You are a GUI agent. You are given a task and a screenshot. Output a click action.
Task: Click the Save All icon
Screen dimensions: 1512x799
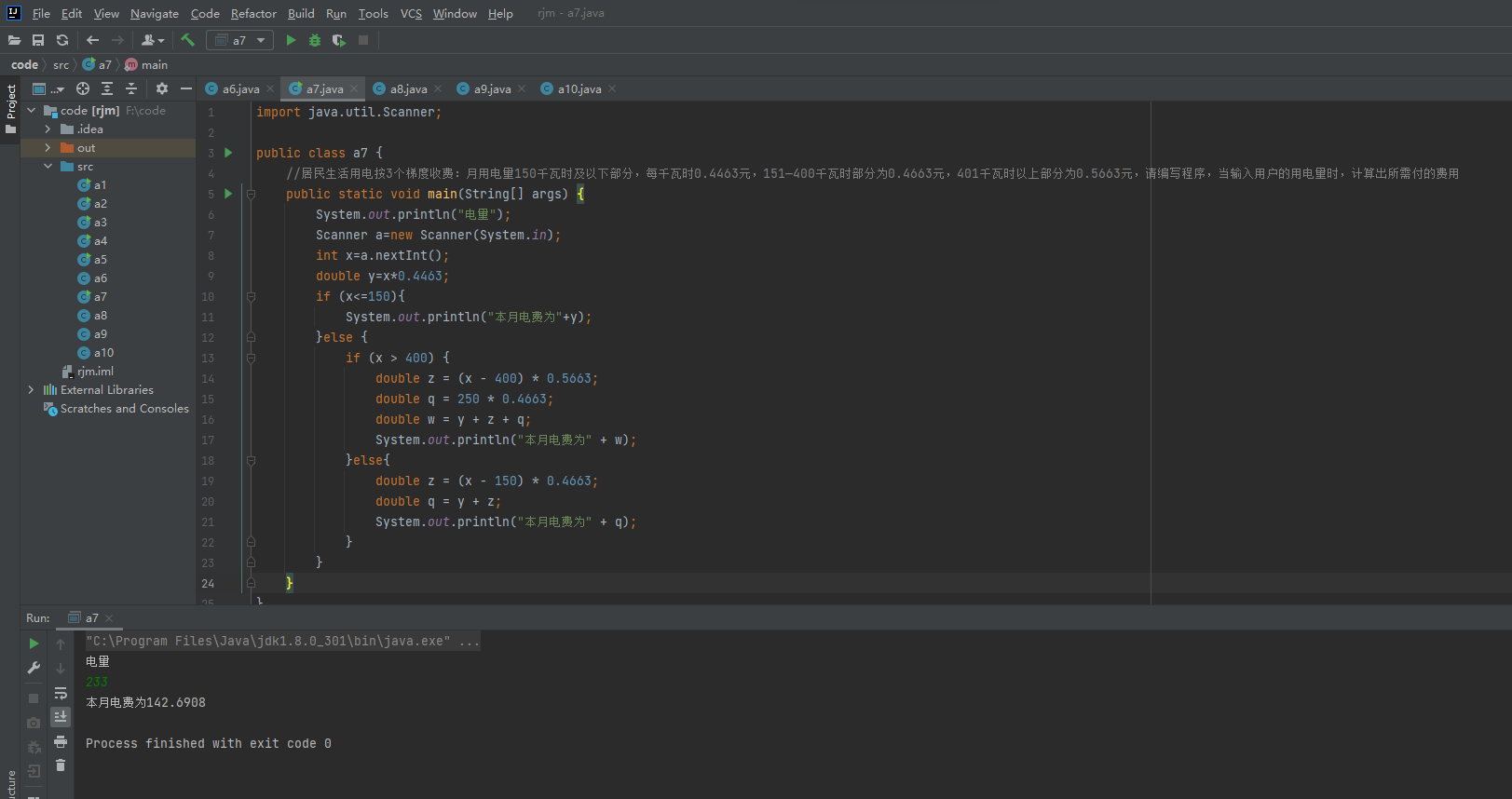38,40
